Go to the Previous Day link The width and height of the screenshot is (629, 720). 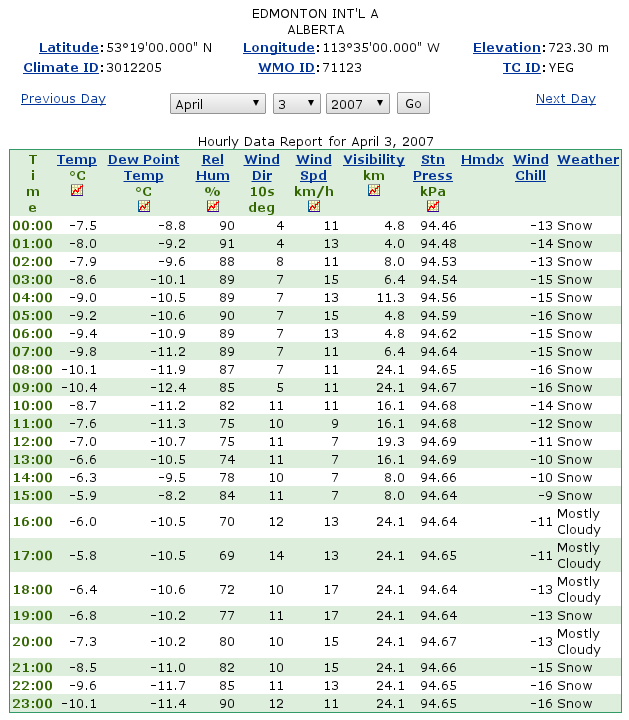[63, 99]
